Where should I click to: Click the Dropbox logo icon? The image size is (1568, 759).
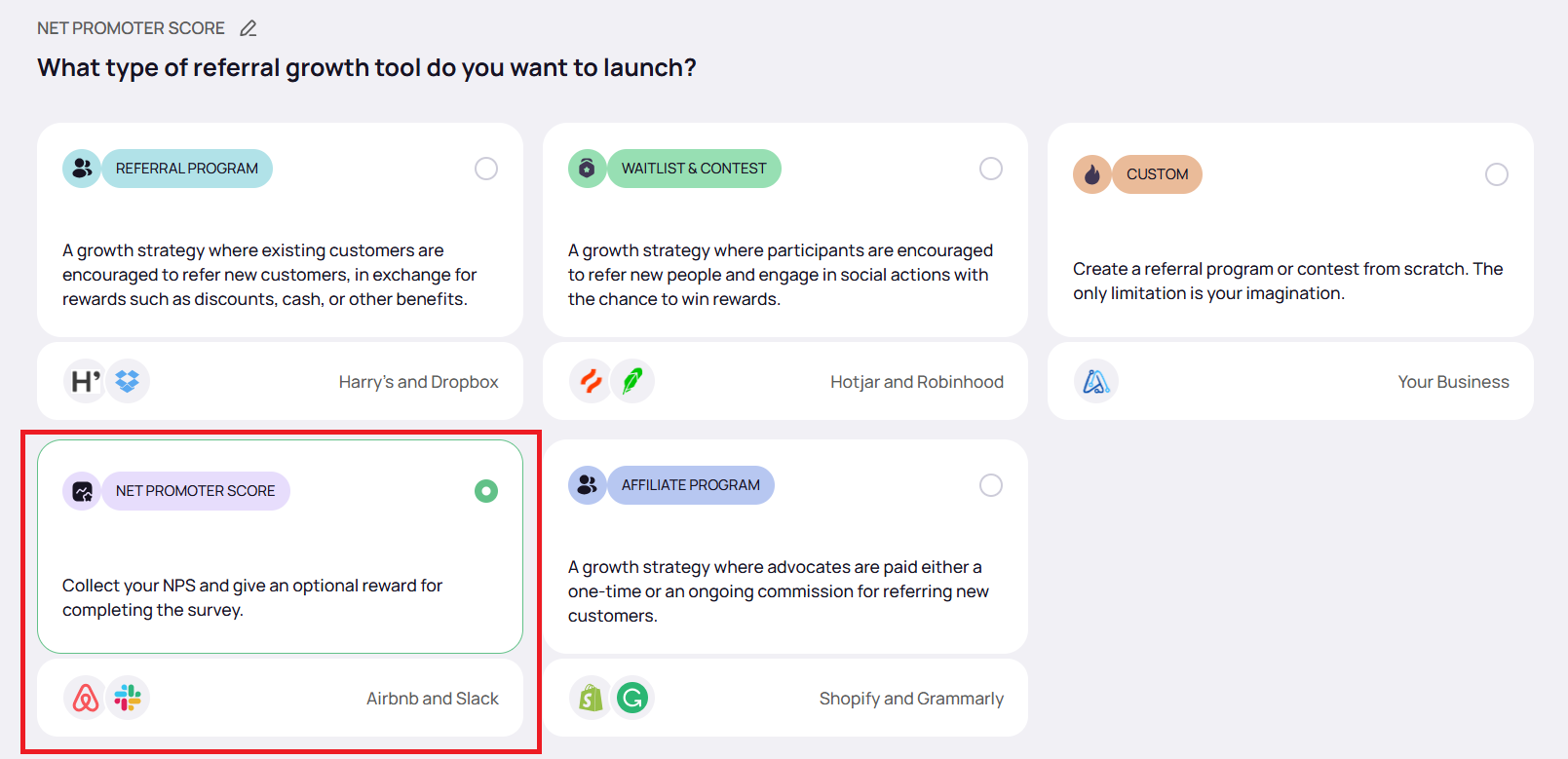(128, 382)
